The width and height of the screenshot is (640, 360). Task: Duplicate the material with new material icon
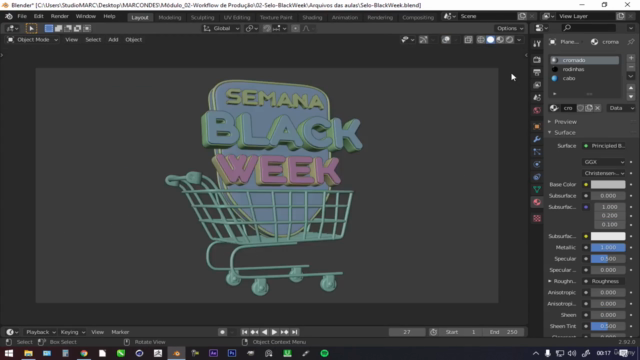pyautogui.click(x=589, y=108)
